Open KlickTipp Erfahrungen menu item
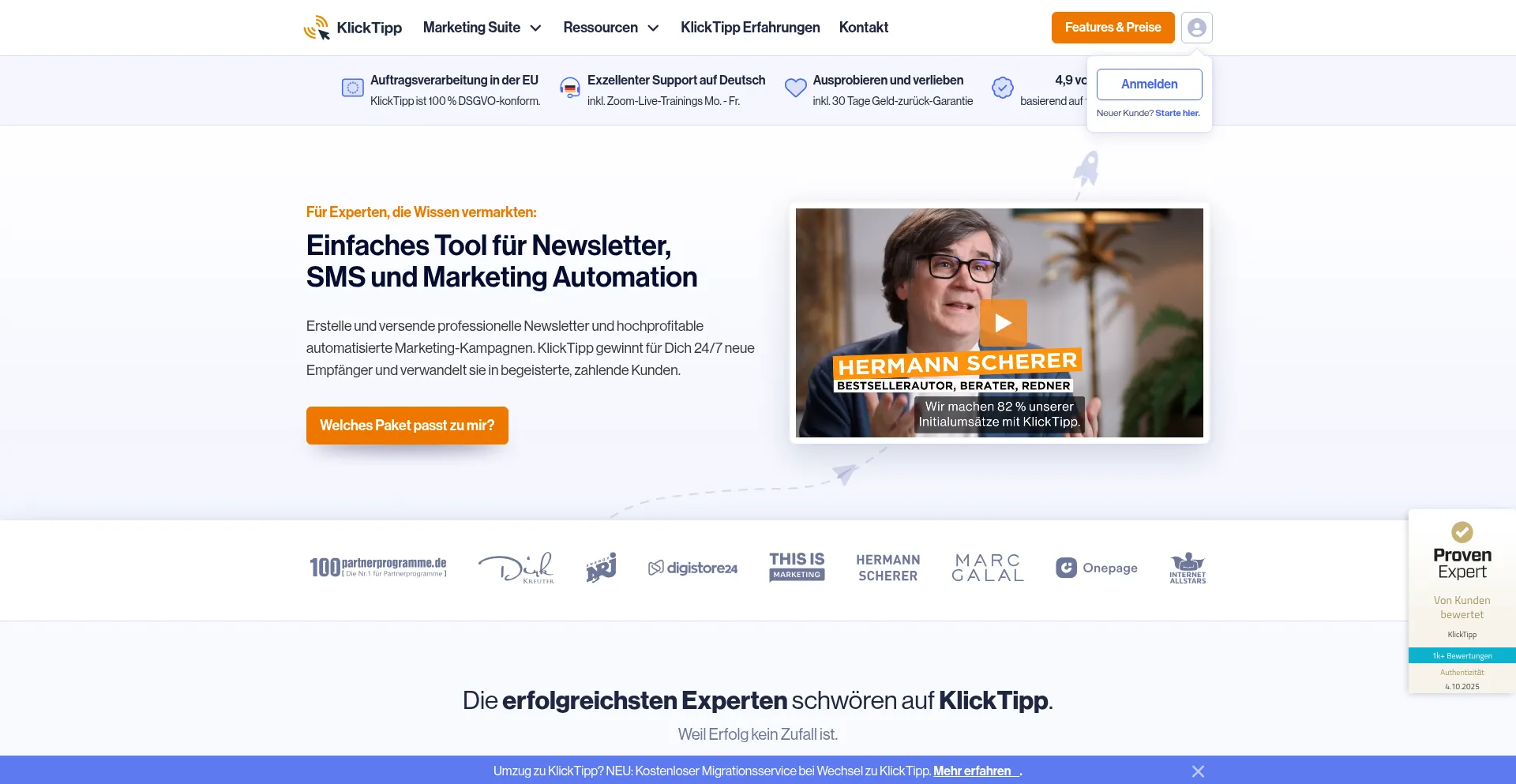This screenshot has height=784, width=1516. pos(750,28)
